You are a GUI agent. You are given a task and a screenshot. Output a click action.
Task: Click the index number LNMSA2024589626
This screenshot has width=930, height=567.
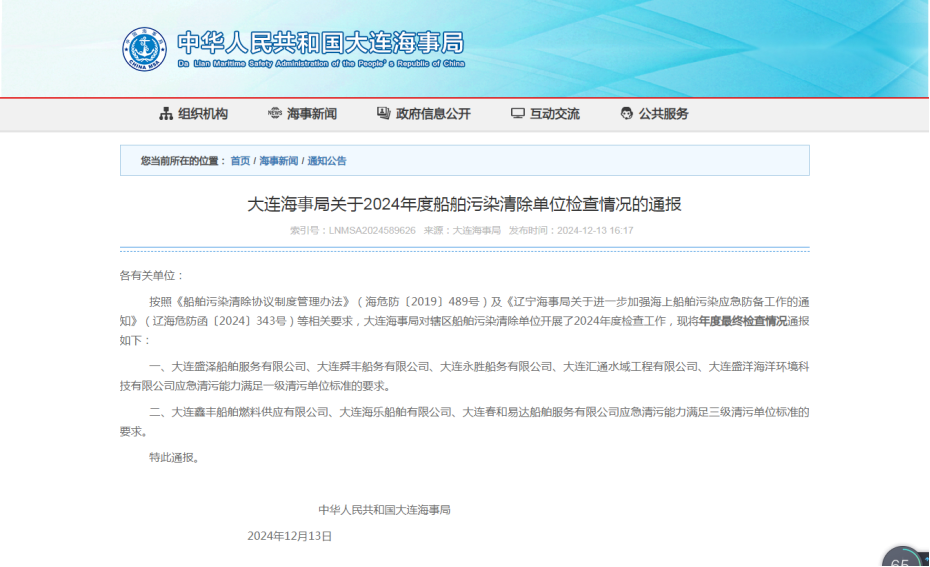click(372, 231)
